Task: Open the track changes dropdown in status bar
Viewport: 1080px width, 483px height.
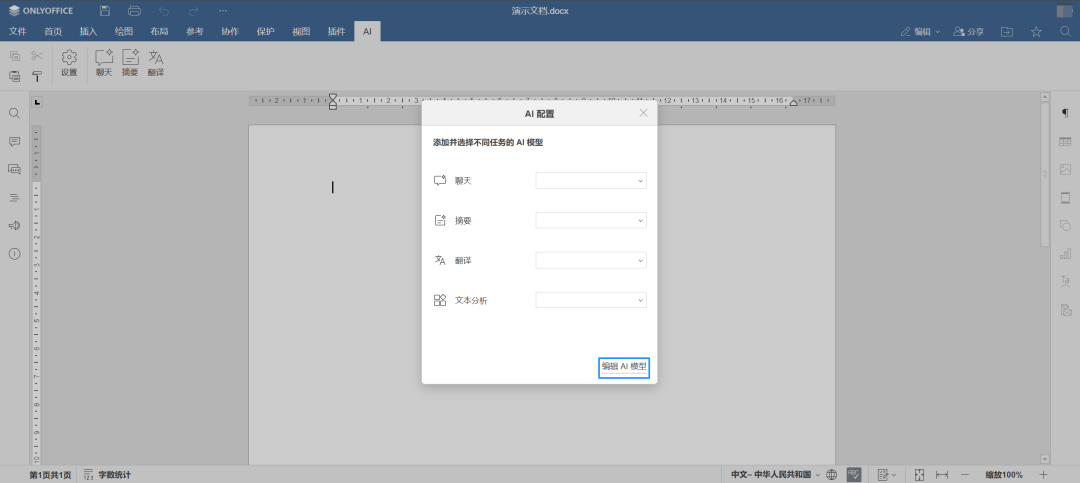Action: pyautogui.click(x=886, y=475)
